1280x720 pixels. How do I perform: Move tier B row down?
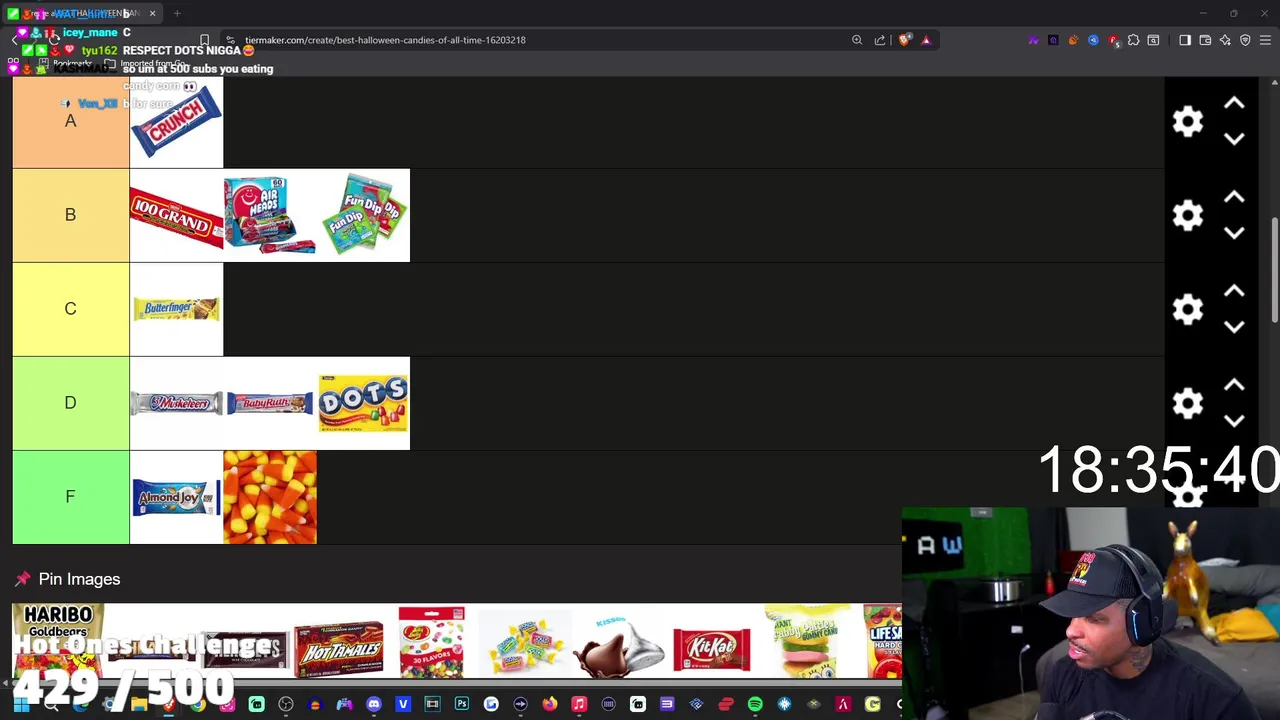click(x=1234, y=233)
